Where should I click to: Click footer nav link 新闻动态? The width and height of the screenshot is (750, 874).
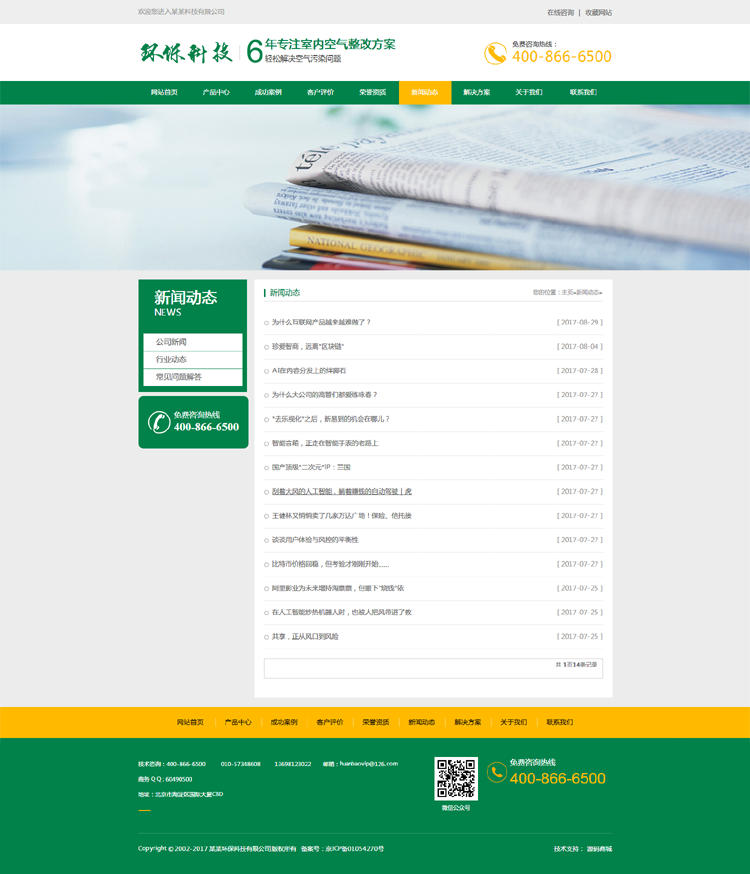point(422,722)
